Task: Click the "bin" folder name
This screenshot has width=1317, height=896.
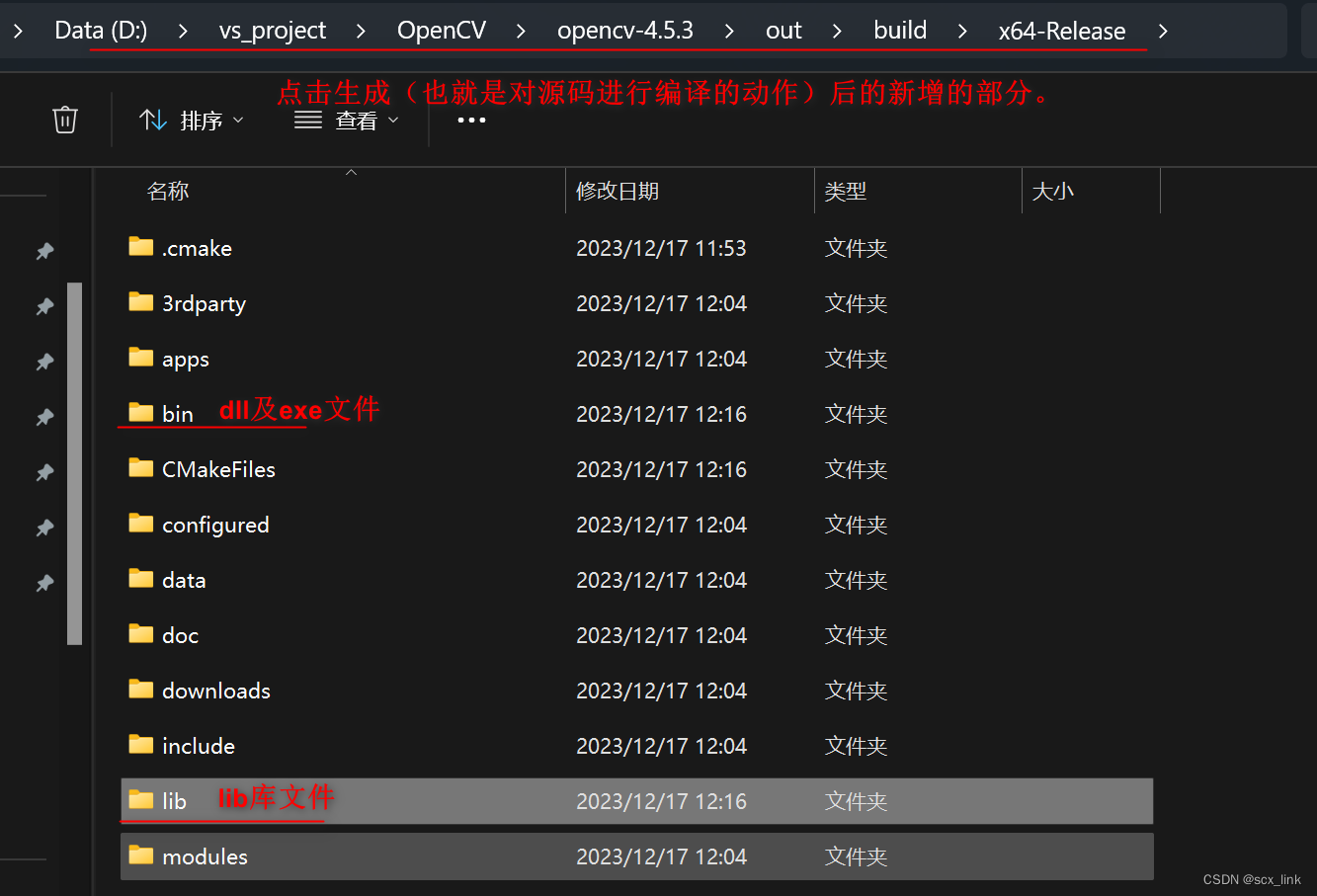Action: 178,414
